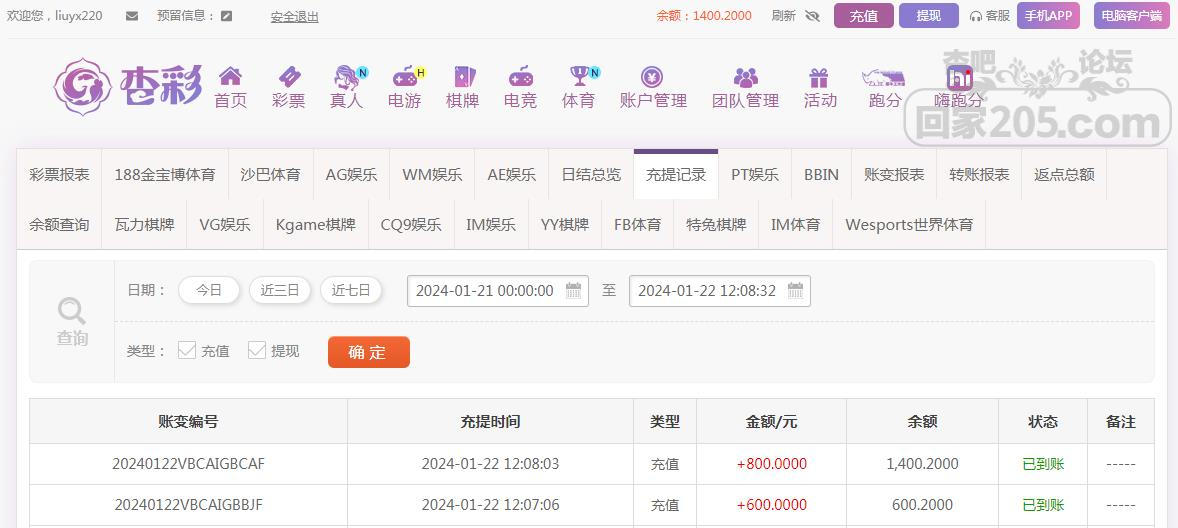Image resolution: width=1178 pixels, height=528 pixels.
Task: Click the 账变编号 column header
Action: (x=189, y=421)
